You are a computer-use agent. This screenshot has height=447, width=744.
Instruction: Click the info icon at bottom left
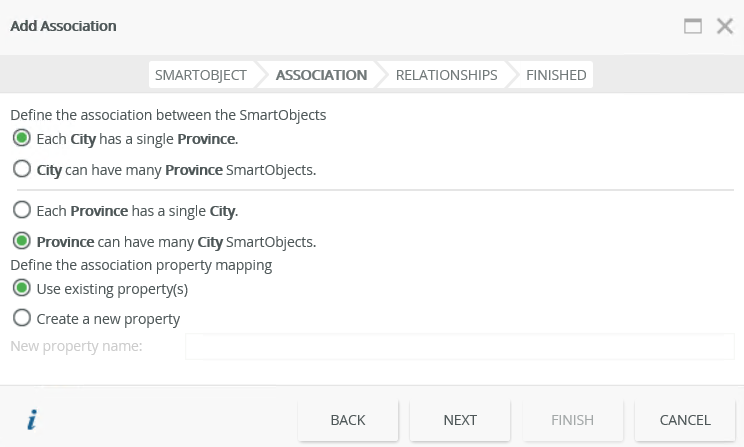(32, 420)
